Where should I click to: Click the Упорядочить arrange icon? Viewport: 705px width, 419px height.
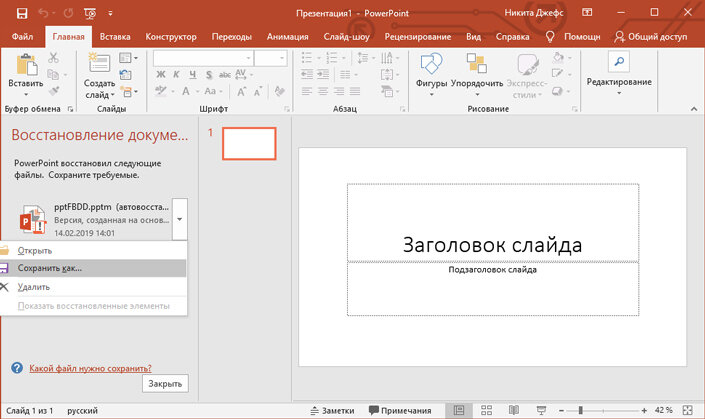477,64
